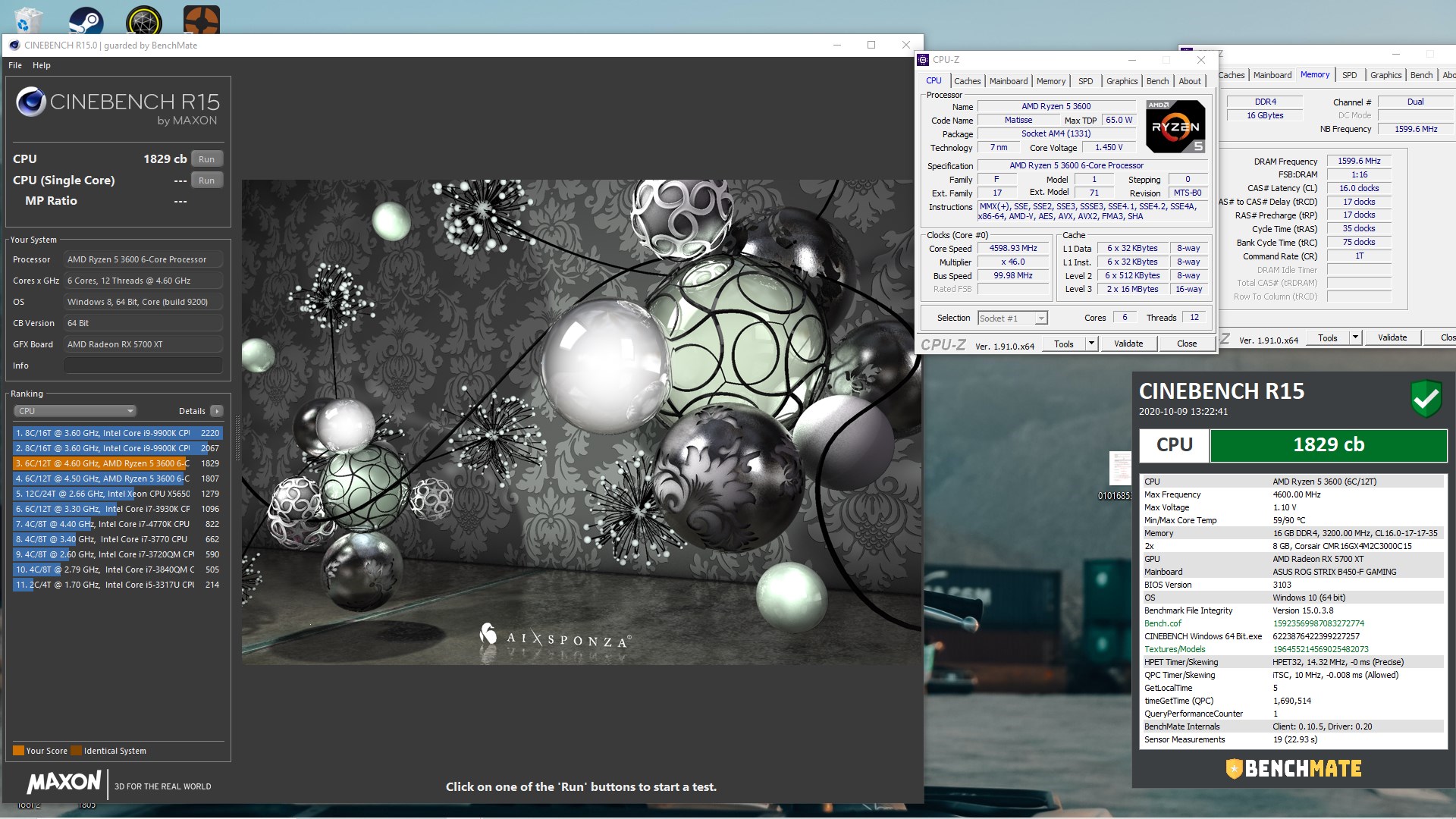Click the Processor field AMD Ryzen 5 3600

pyautogui.click(x=143, y=259)
